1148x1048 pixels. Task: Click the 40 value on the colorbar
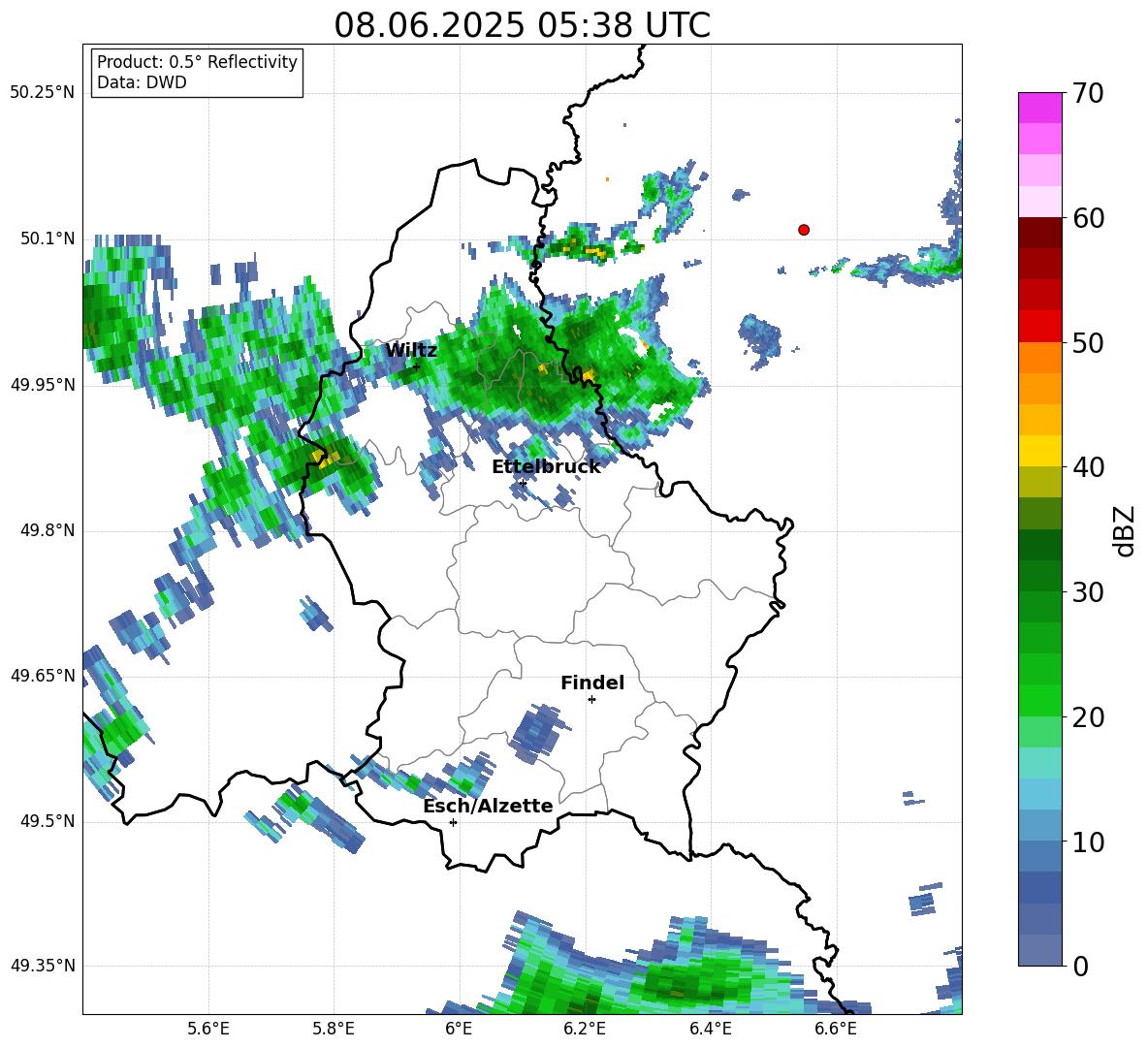coord(1087,467)
